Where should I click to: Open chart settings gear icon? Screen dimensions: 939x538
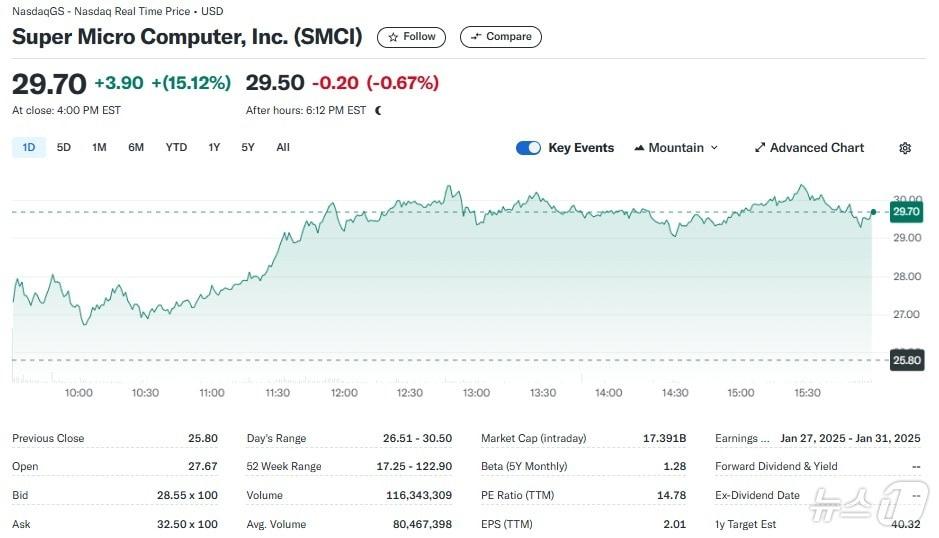[905, 148]
